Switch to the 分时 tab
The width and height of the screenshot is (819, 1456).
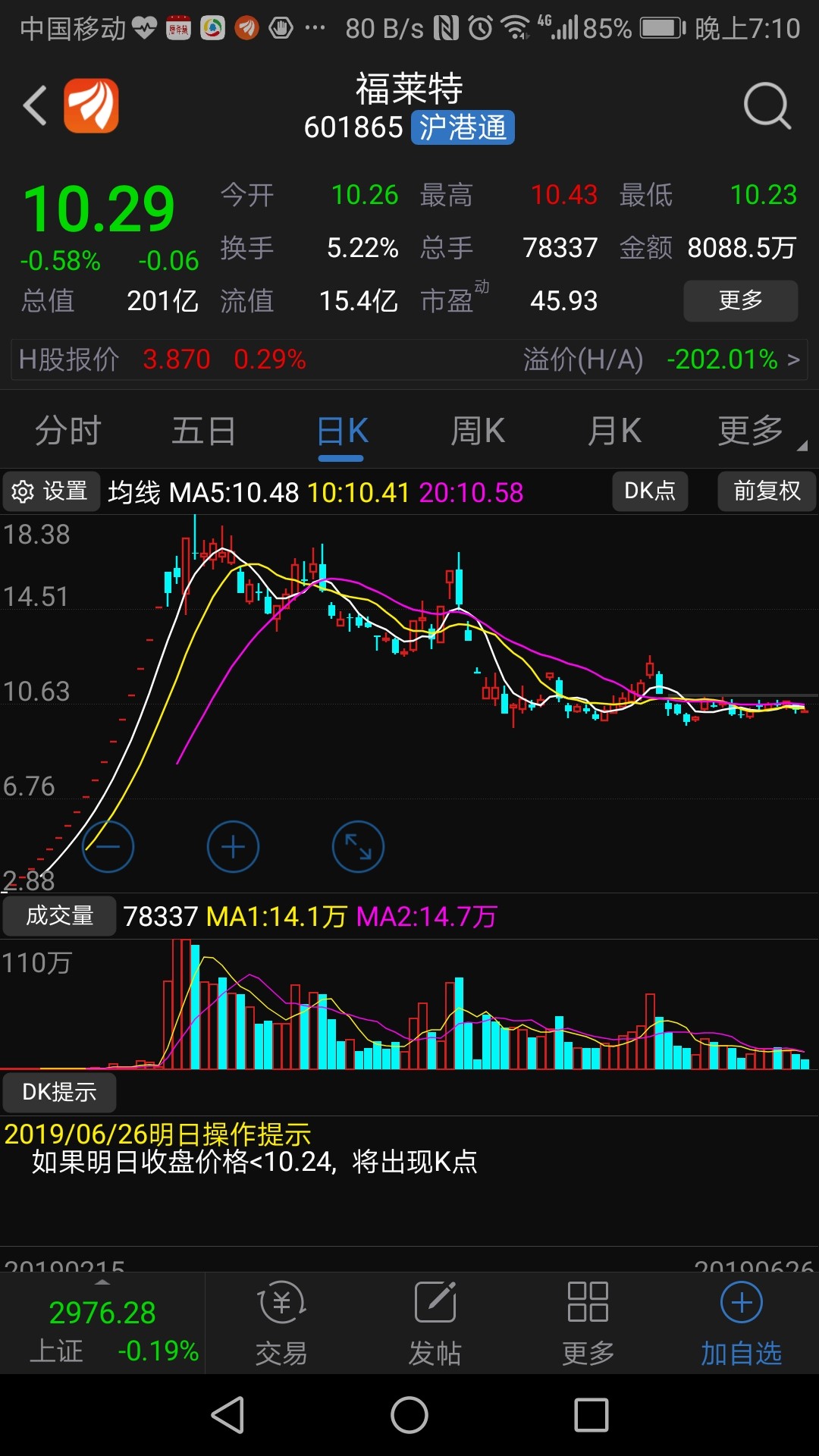68,431
